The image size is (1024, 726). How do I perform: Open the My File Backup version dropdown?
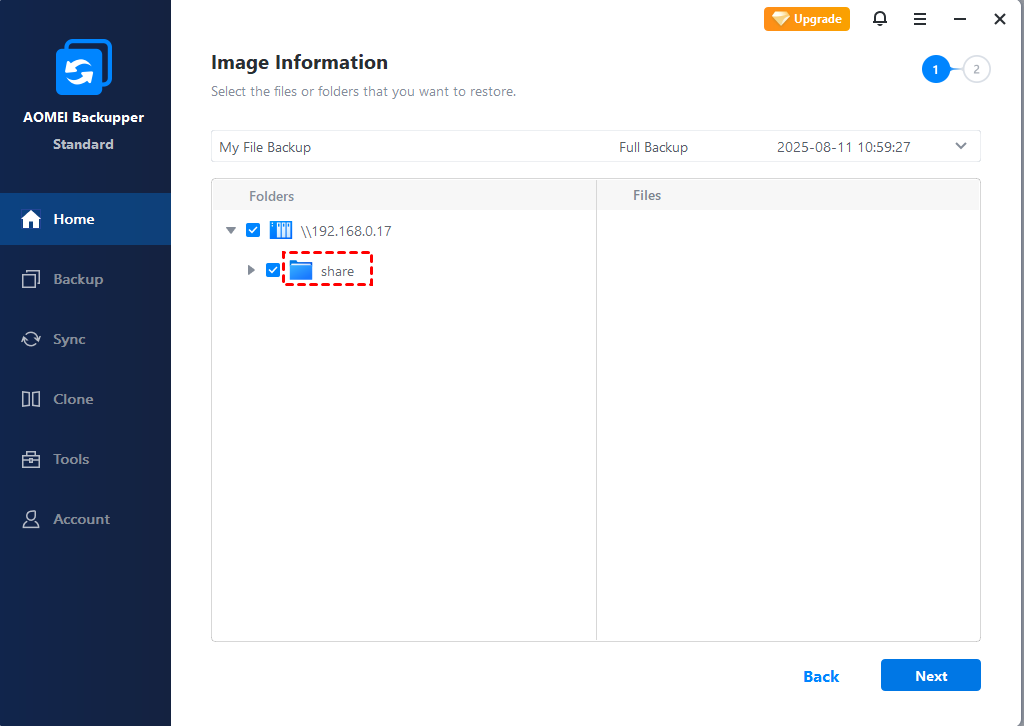[x=960, y=146]
